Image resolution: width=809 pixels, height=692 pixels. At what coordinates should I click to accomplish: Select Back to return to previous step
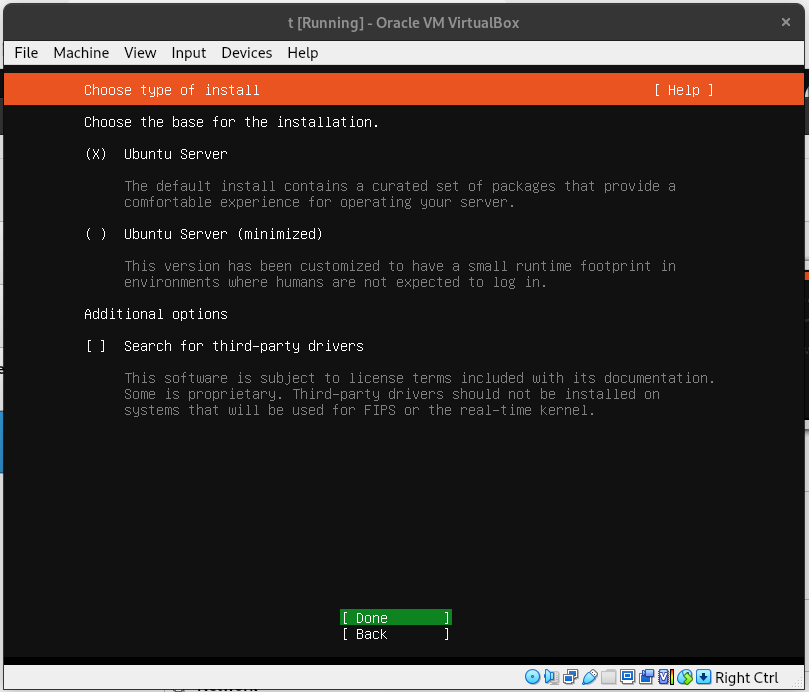pyautogui.click(x=395, y=634)
